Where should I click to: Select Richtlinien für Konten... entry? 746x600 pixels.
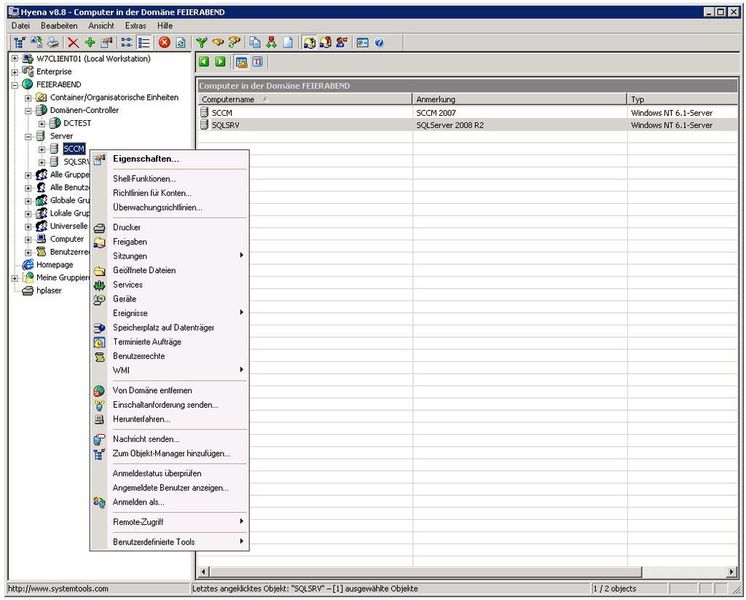[x=169, y=193]
